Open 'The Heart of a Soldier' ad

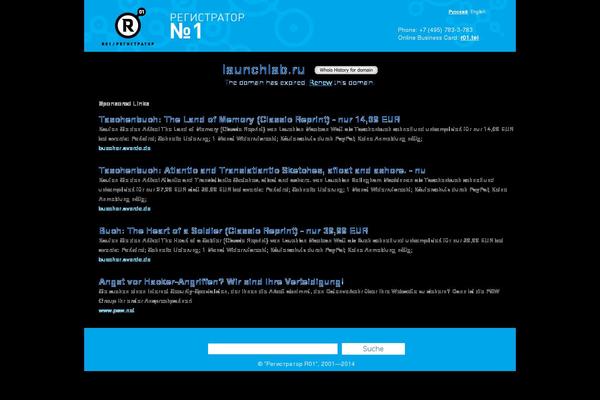pyautogui.click(x=233, y=231)
